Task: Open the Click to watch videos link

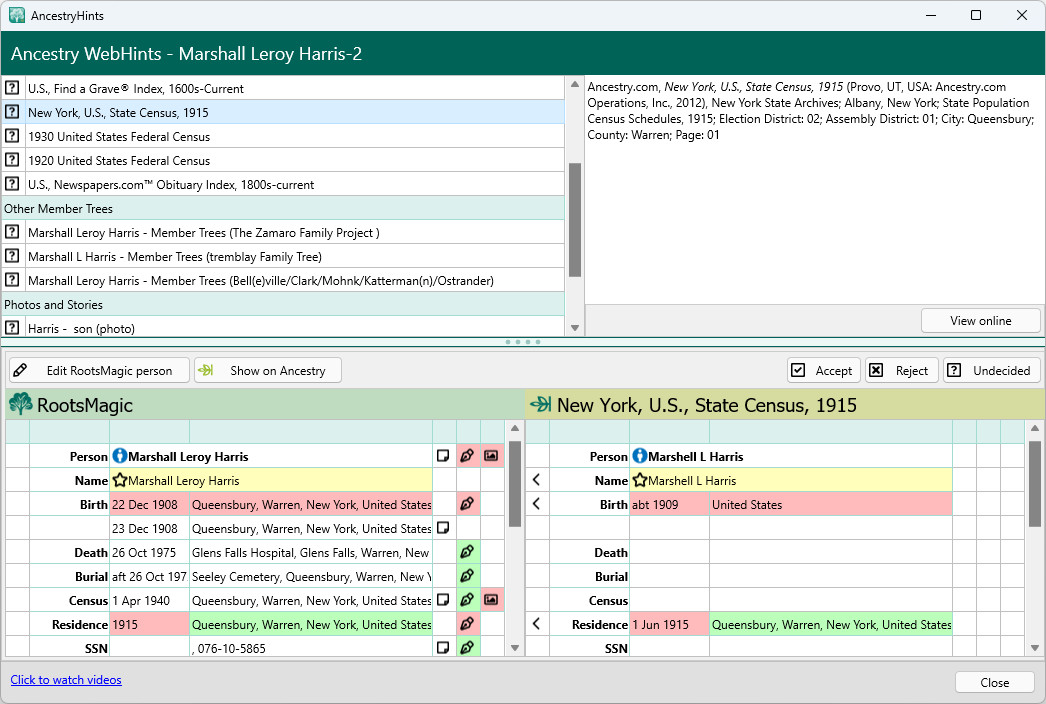Action: coord(66,680)
